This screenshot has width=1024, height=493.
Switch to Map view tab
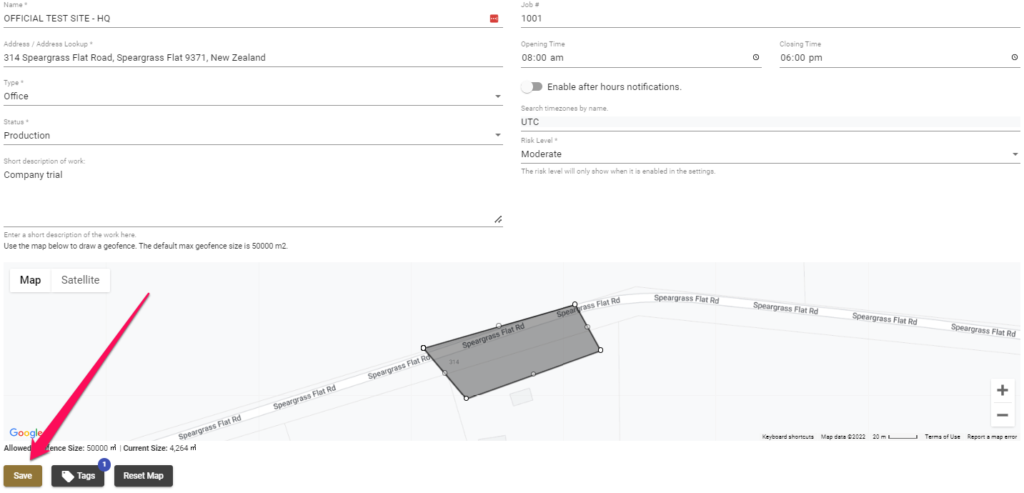(30, 280)
